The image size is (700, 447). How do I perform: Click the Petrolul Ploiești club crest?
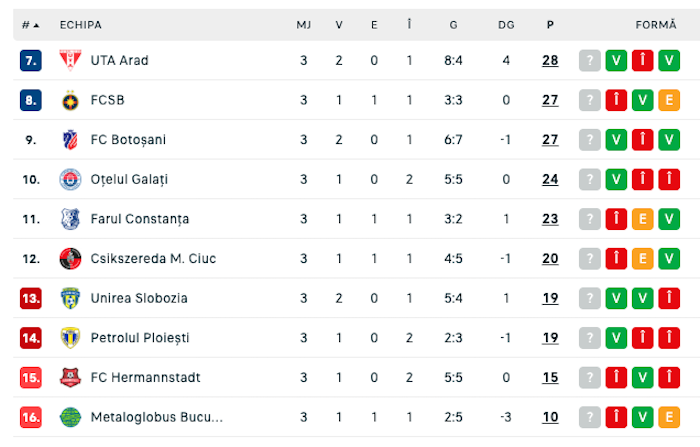click(69, 338)
